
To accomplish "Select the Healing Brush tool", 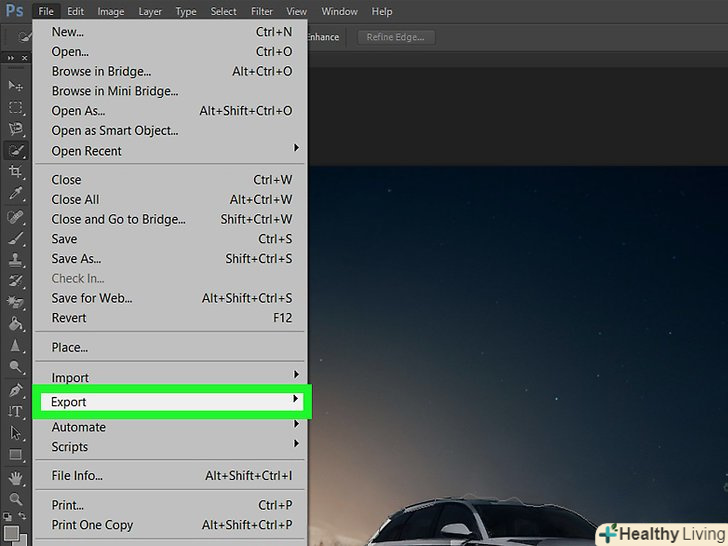I will 15,217.
